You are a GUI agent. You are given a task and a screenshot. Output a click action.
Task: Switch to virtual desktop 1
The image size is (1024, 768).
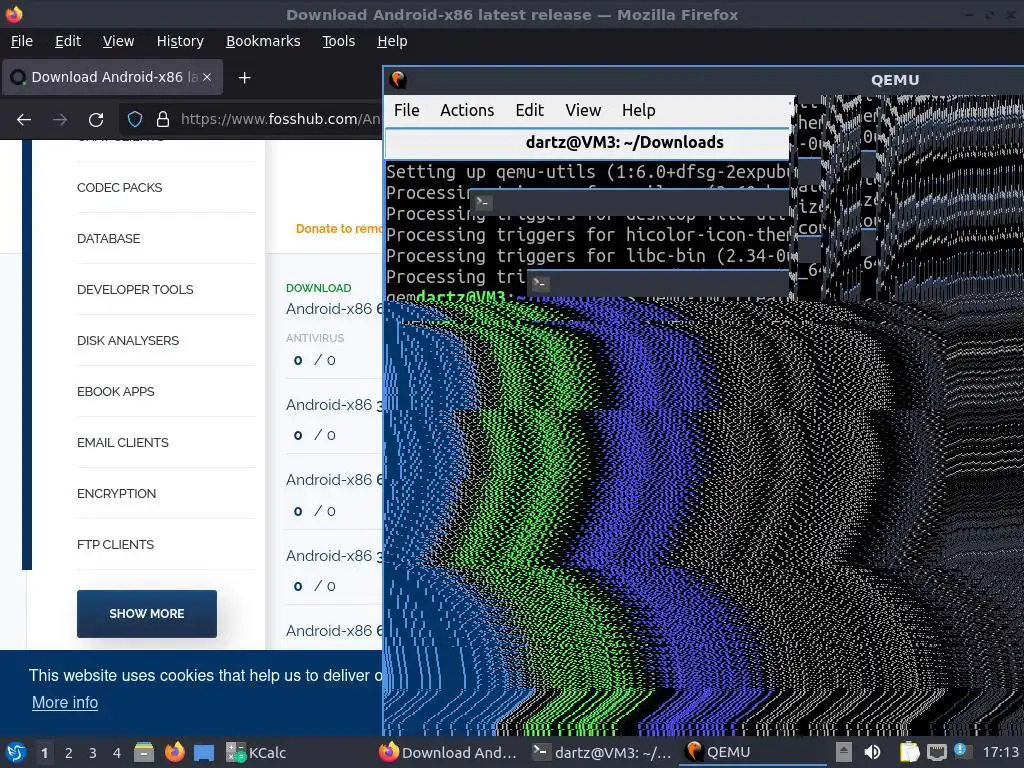[x=44, y=753]
